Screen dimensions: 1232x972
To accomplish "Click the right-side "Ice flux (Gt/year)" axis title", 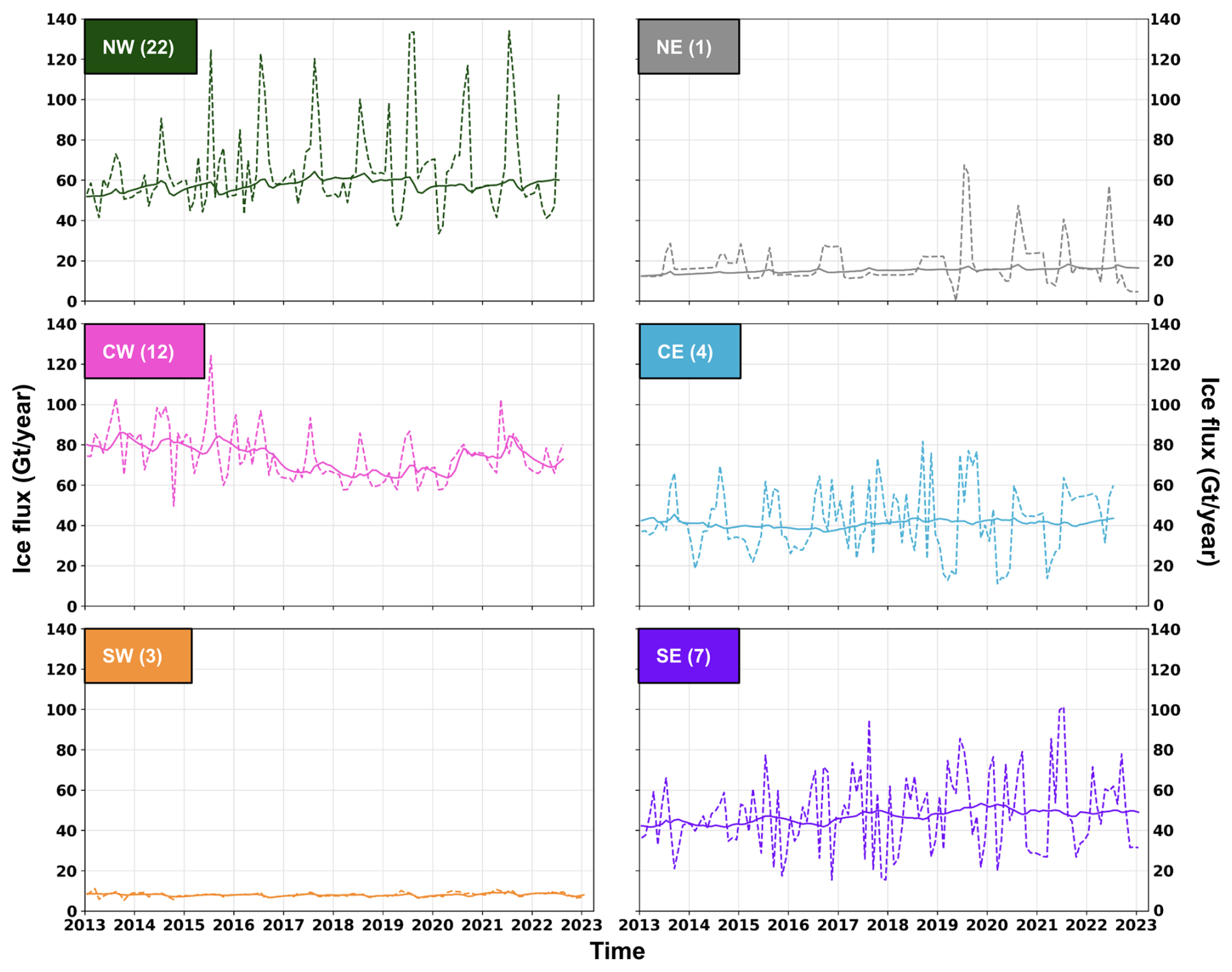I will (1209, 471).
